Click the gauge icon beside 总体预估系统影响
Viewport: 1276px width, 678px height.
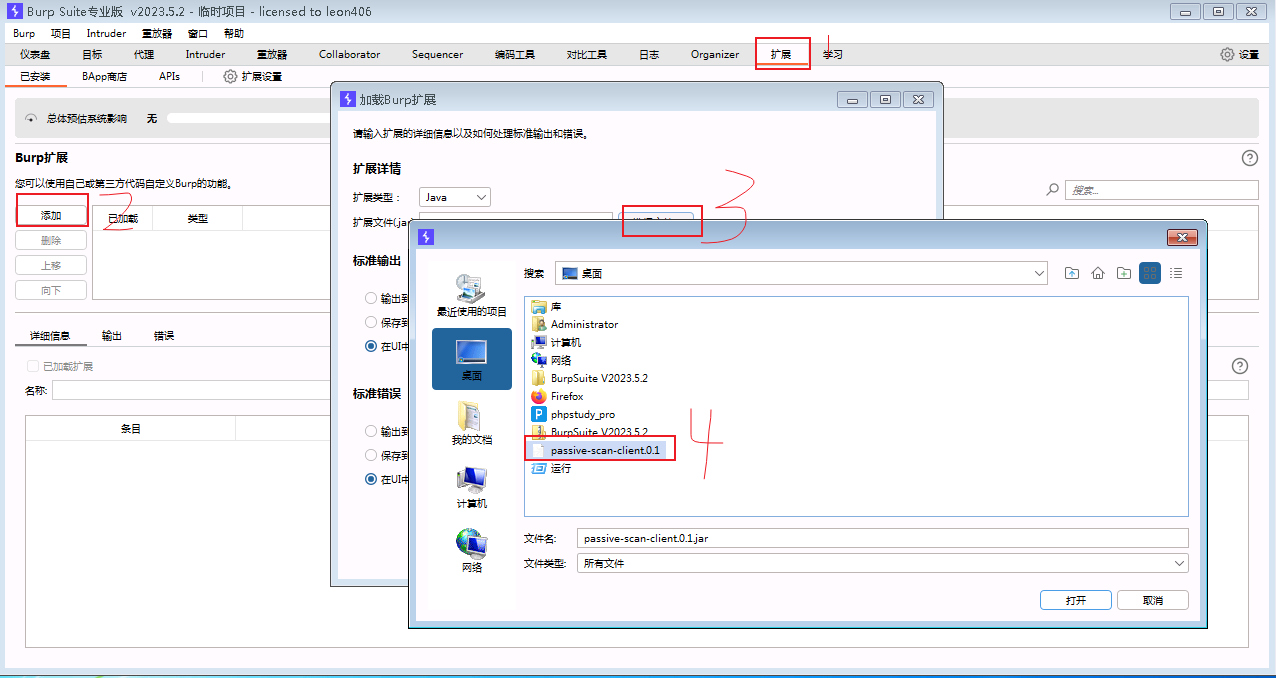31,118
